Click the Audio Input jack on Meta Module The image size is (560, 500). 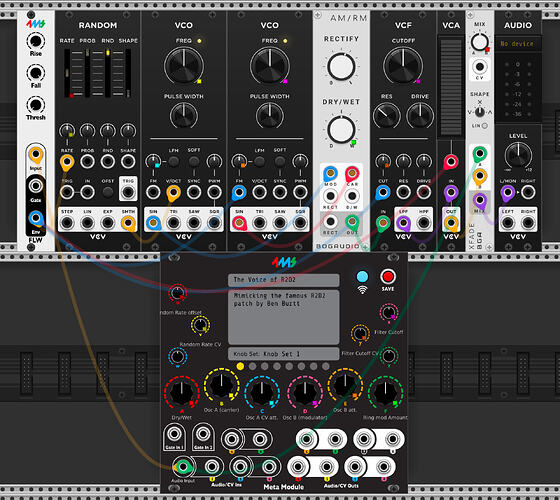182,466
